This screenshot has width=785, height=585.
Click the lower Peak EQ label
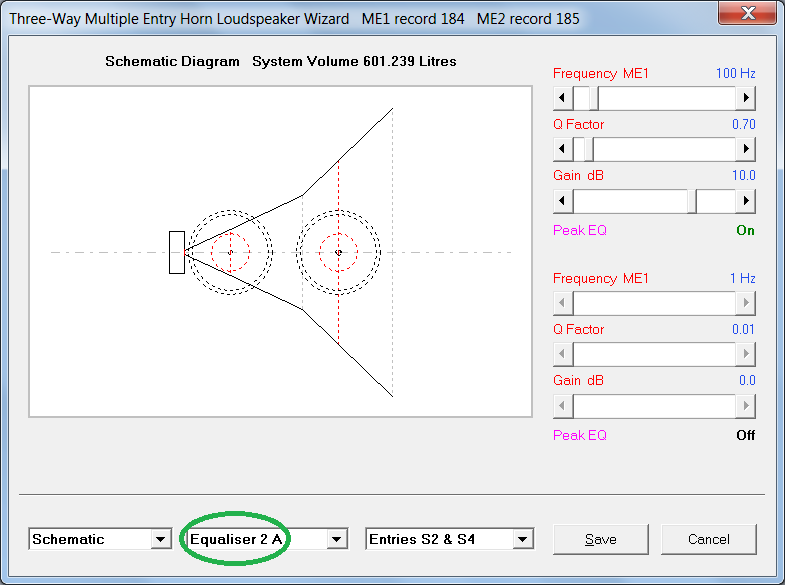580,435
